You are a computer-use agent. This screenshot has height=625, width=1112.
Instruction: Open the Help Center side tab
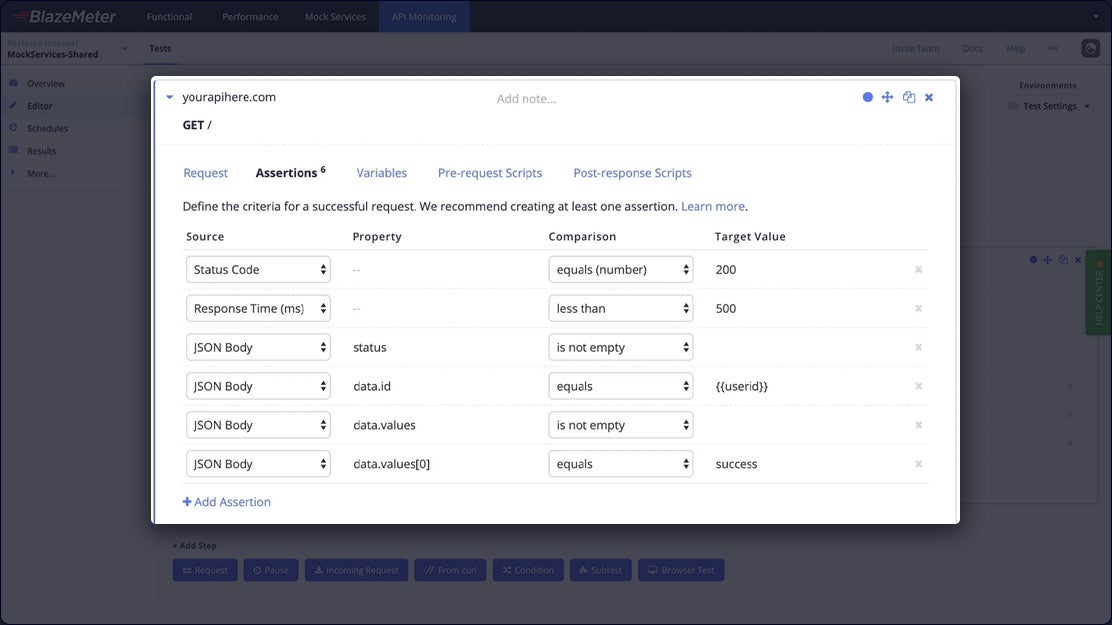[1099, 292]
